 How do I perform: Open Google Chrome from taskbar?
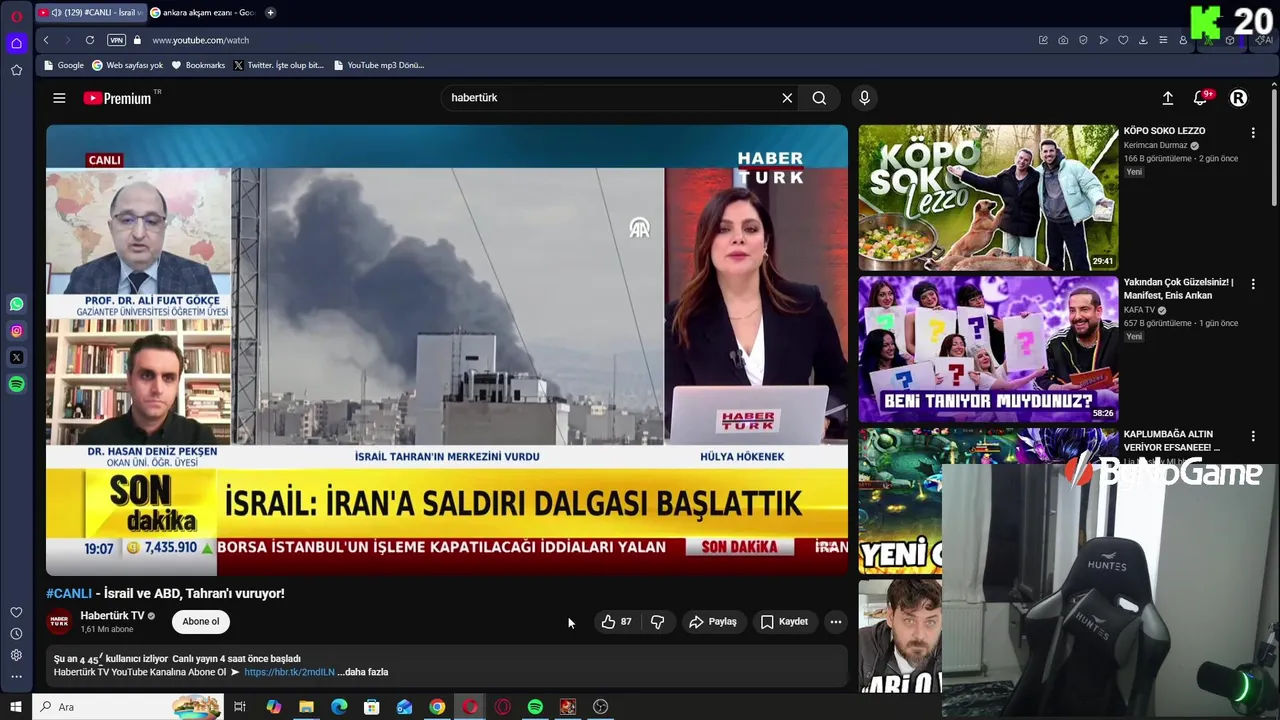[x=437, y=707]
